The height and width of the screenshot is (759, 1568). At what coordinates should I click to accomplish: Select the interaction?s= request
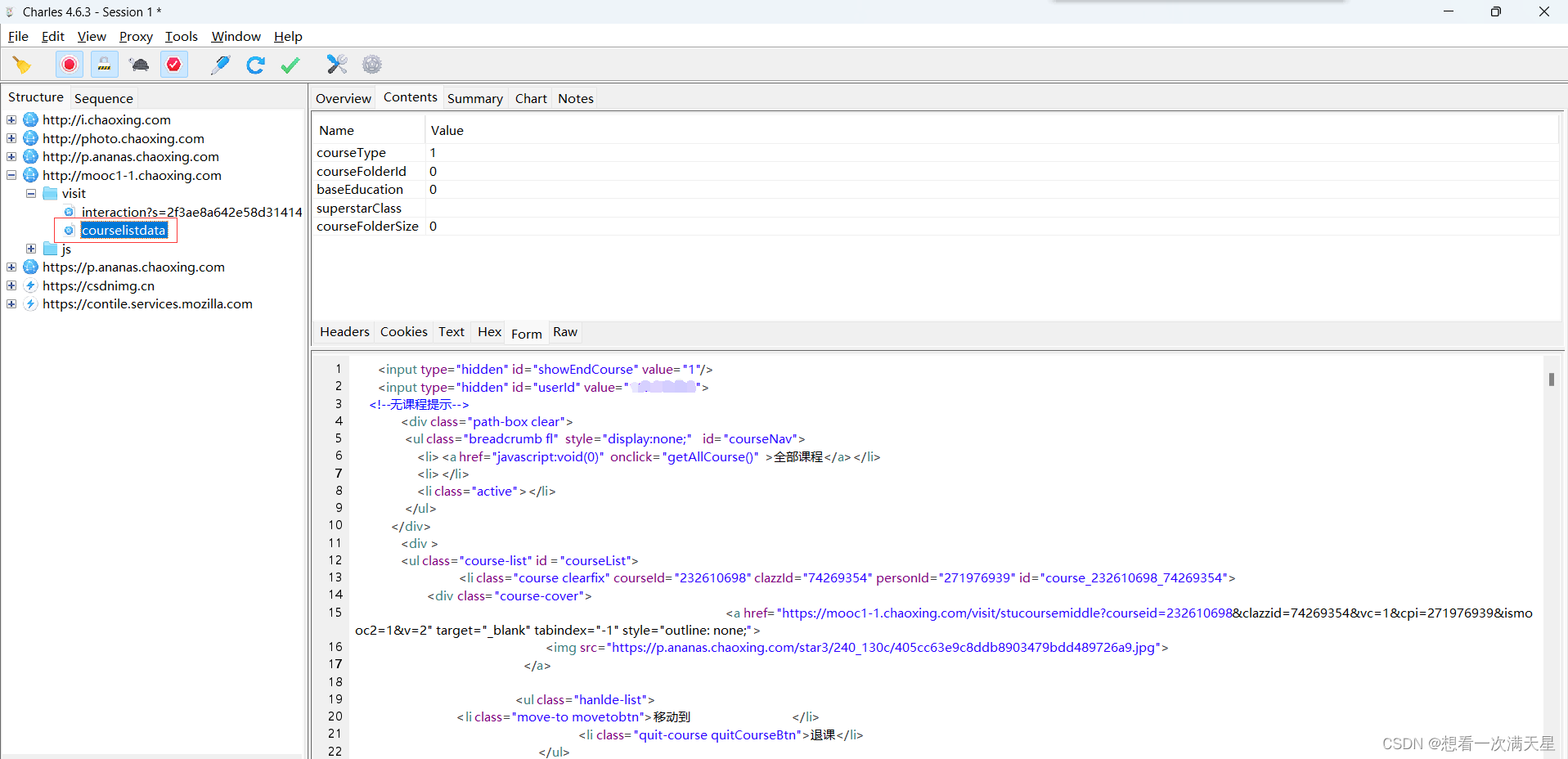(x=191, y=212)
